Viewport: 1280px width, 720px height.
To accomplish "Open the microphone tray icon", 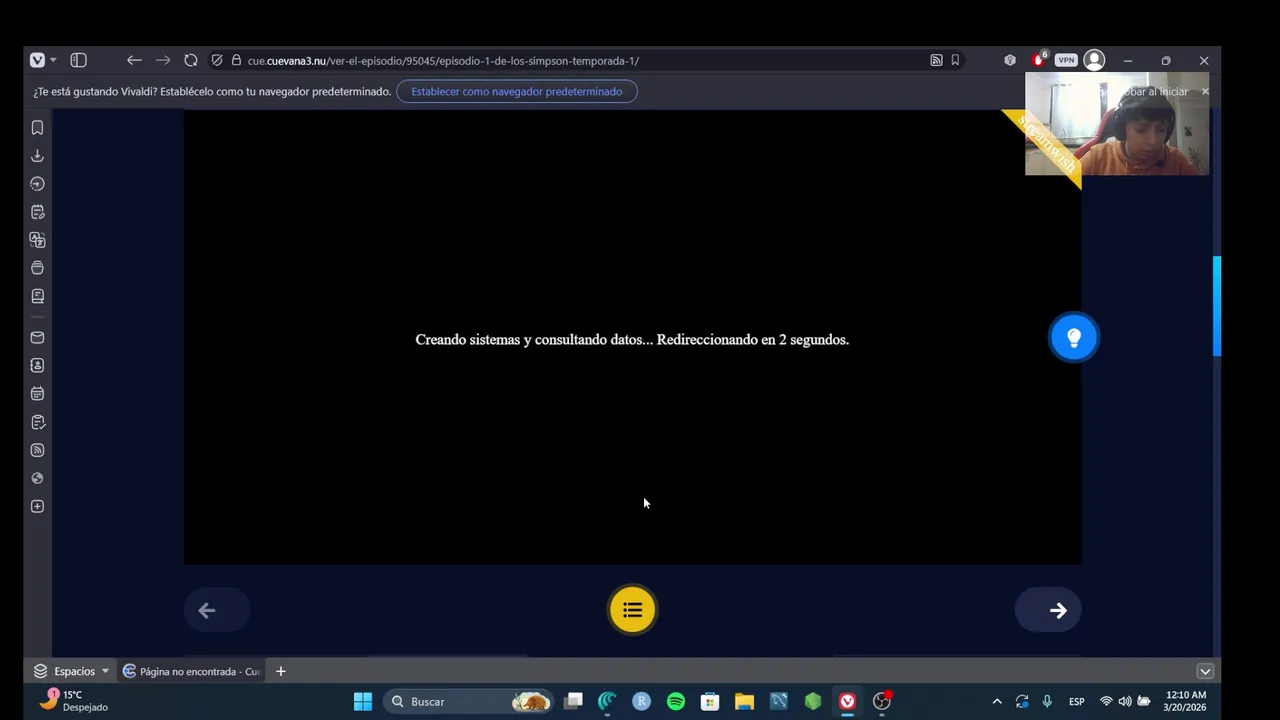I will click(x=1047, y=701).
